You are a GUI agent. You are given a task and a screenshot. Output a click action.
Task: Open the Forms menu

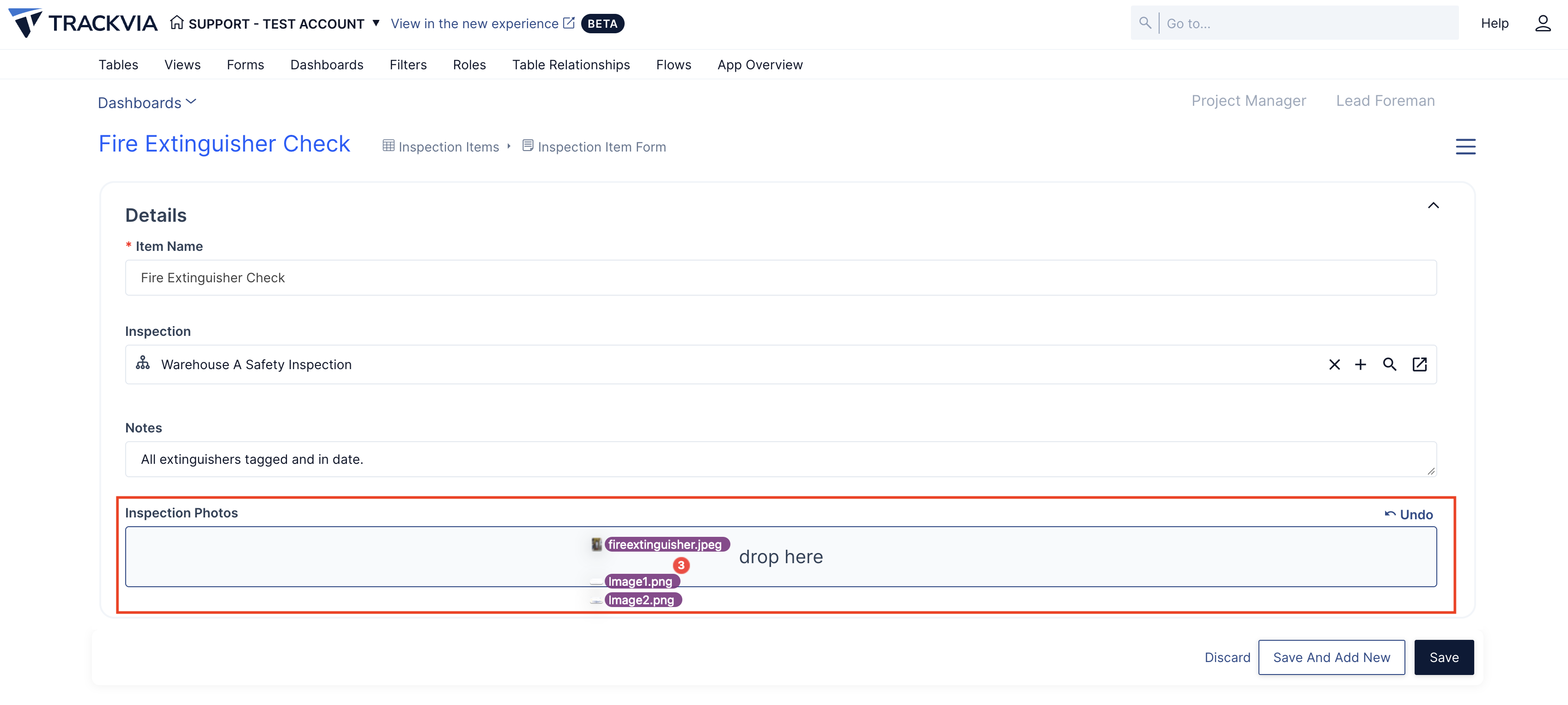pos(245,65)
